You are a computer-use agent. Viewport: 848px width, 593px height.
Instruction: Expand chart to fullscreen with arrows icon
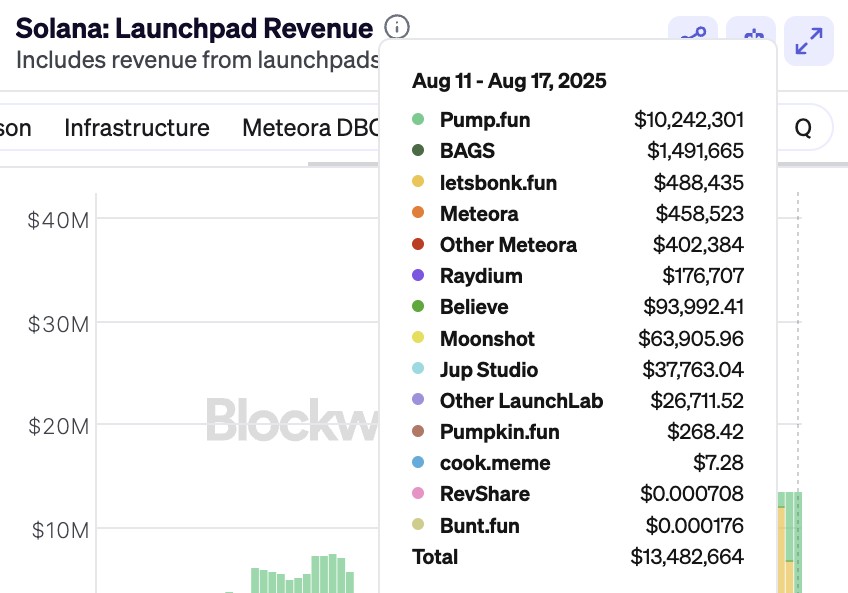(x=809, y=41)
